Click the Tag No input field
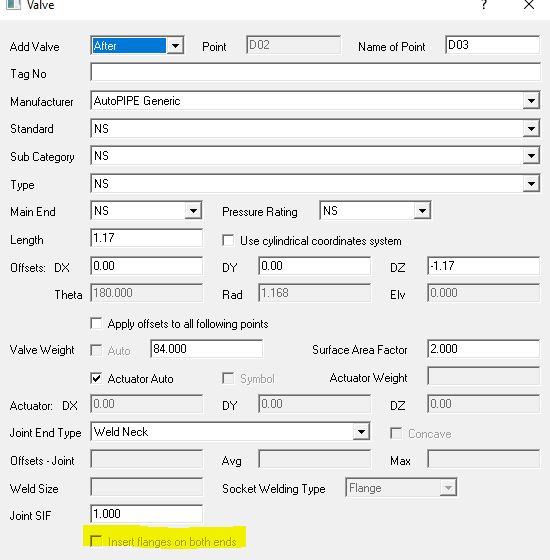 [x=315, y=72]
